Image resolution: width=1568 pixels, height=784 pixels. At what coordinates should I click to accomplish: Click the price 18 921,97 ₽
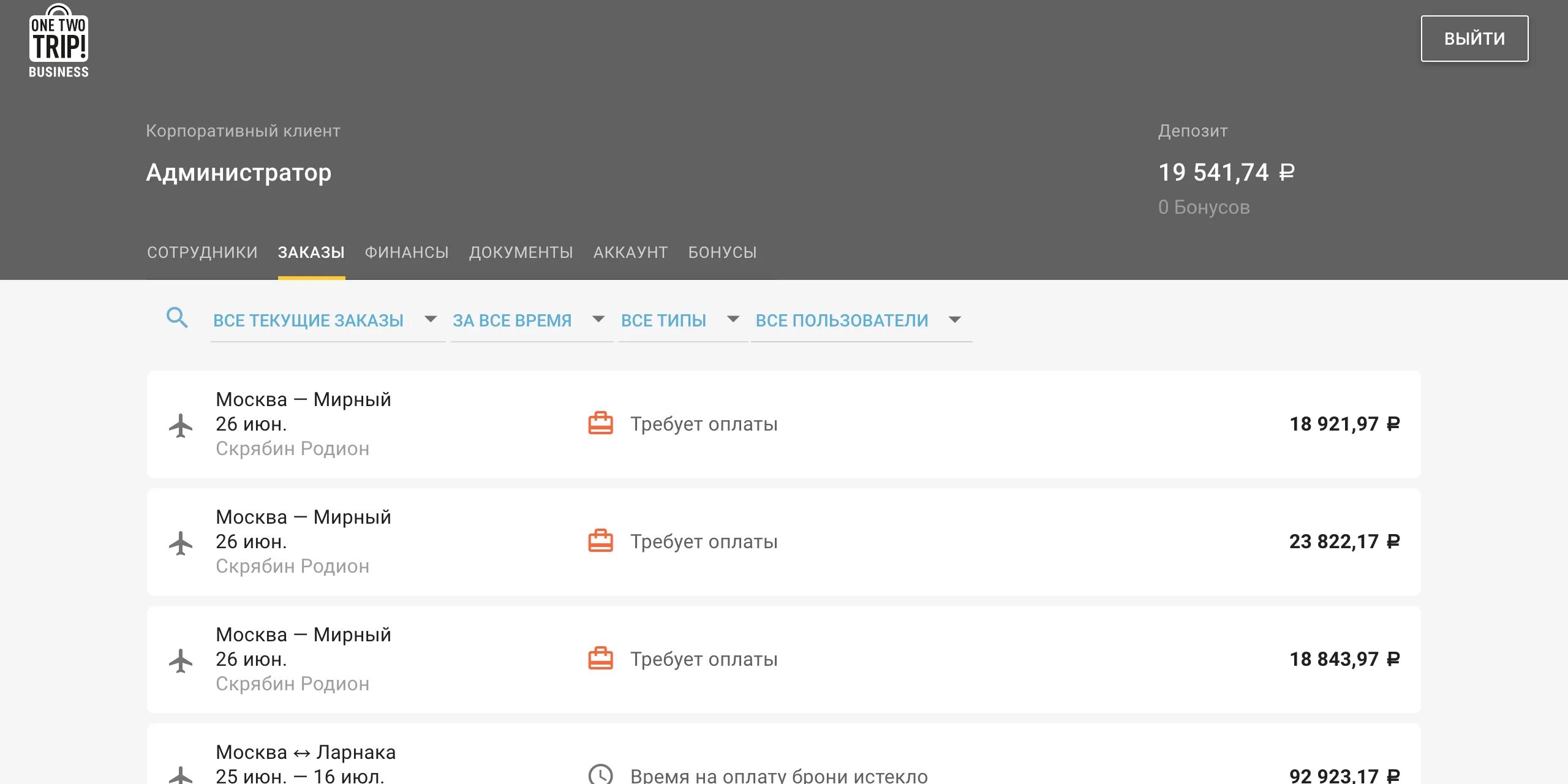(x=1344, y=424)
